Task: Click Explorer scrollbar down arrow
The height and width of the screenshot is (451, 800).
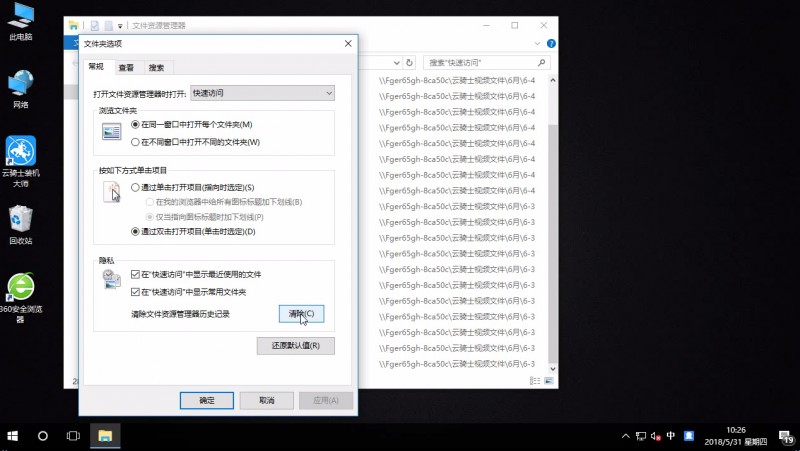Action: (553, 369)
